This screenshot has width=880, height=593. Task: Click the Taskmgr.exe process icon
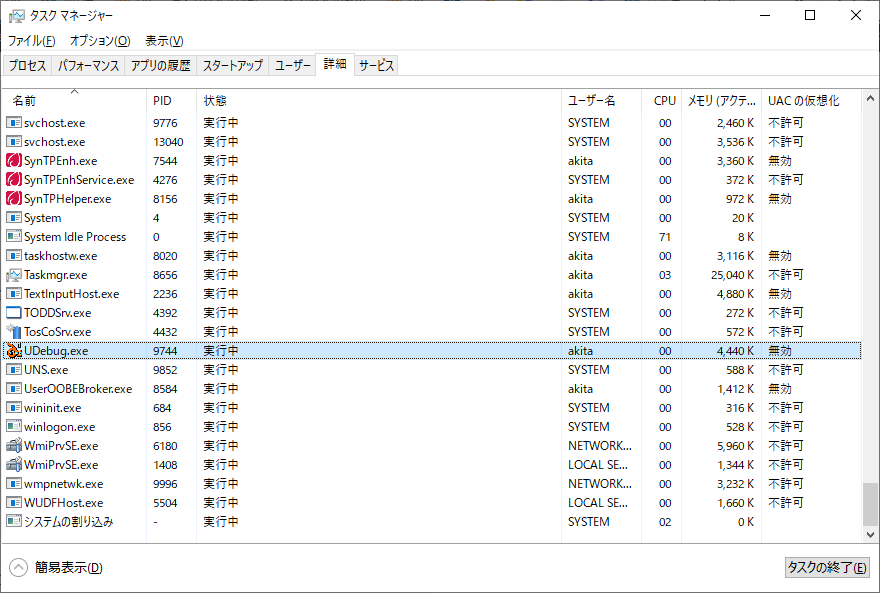click(13, 275)
